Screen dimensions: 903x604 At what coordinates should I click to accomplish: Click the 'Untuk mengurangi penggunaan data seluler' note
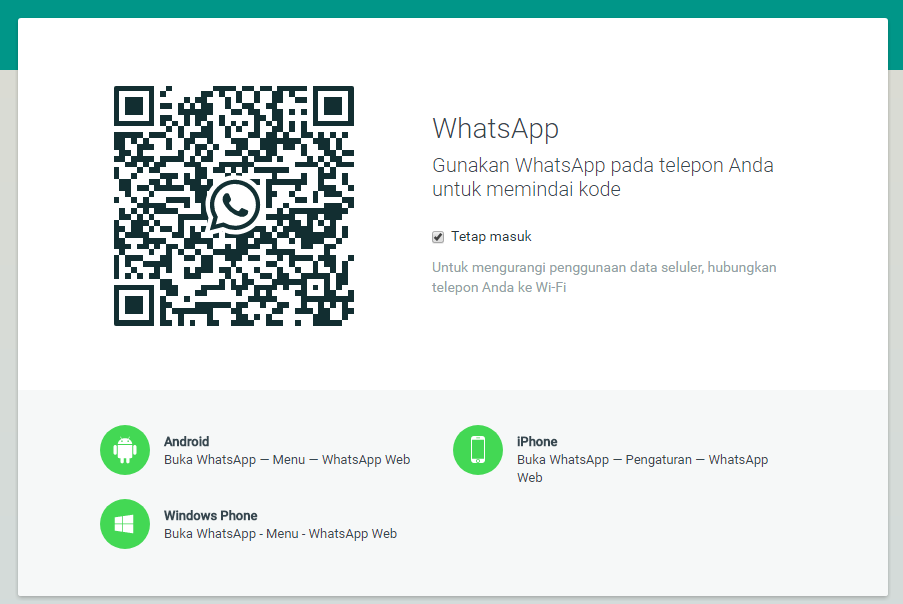click(604, 277)
